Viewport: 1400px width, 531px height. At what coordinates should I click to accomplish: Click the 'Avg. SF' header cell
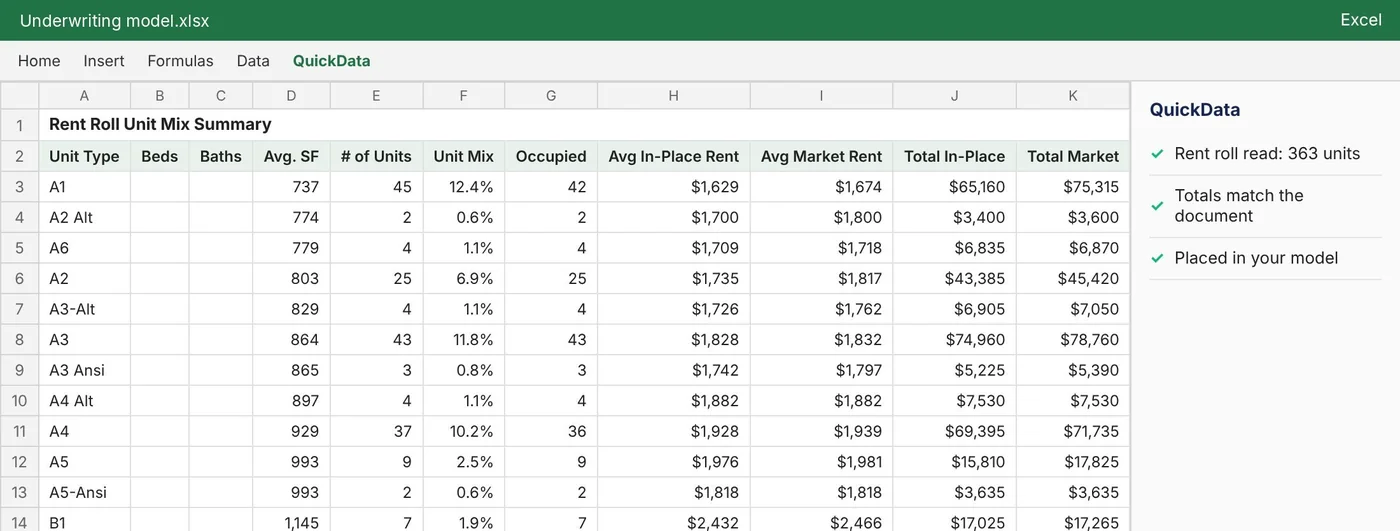291,156
